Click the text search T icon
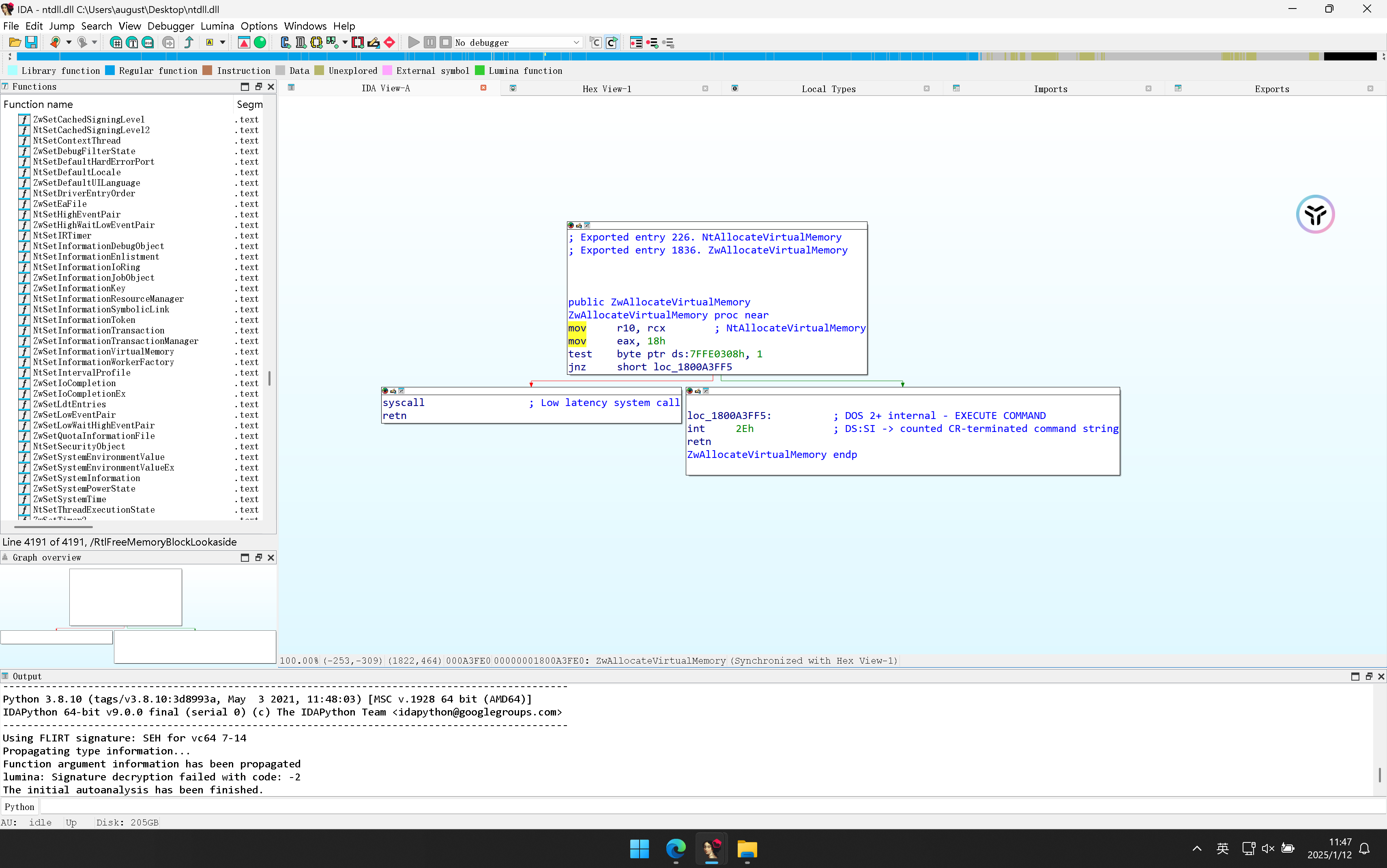Viewport: 1387px width, 868px height. coord(132,43)
